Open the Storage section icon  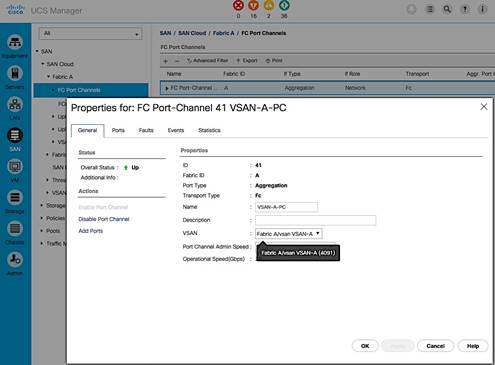(15, 197)
